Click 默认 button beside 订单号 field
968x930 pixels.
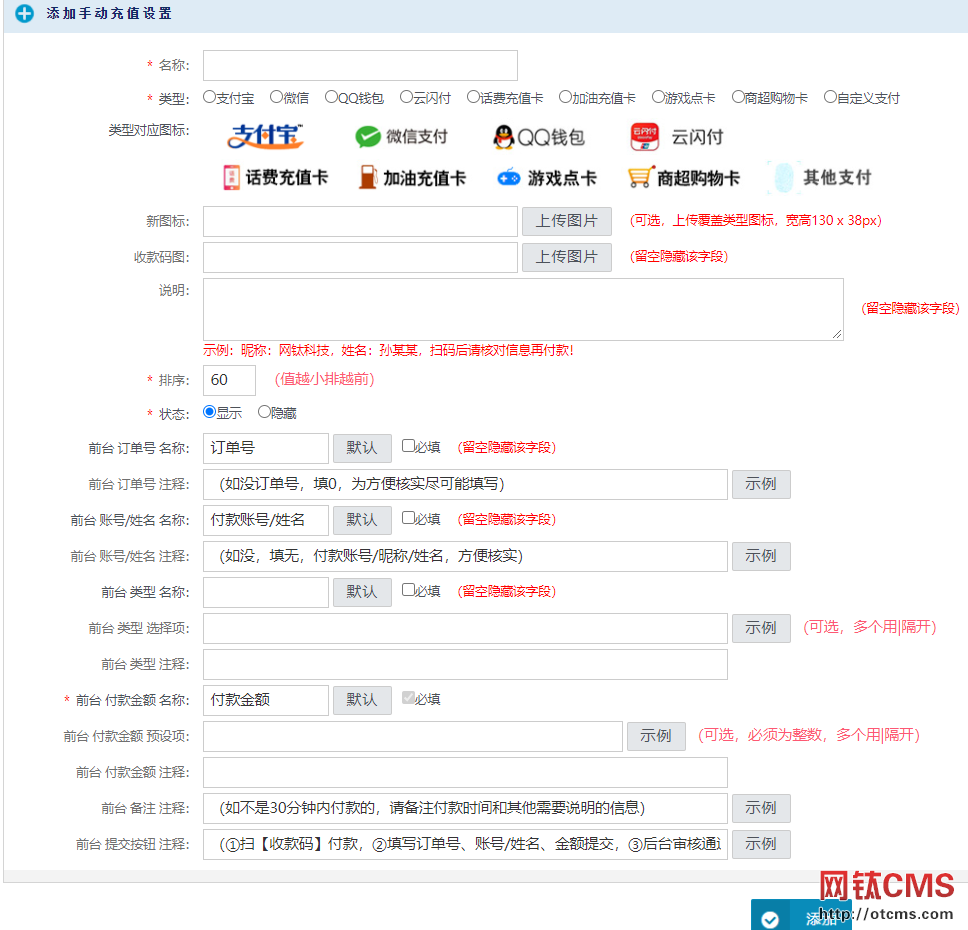point(362,448)
